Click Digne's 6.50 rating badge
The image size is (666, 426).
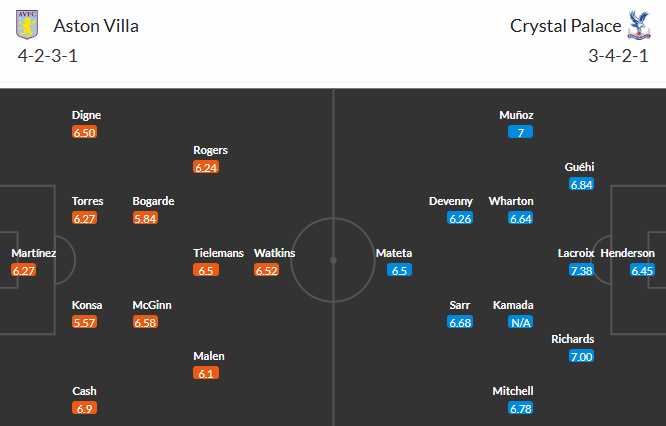tap(85, 132)
